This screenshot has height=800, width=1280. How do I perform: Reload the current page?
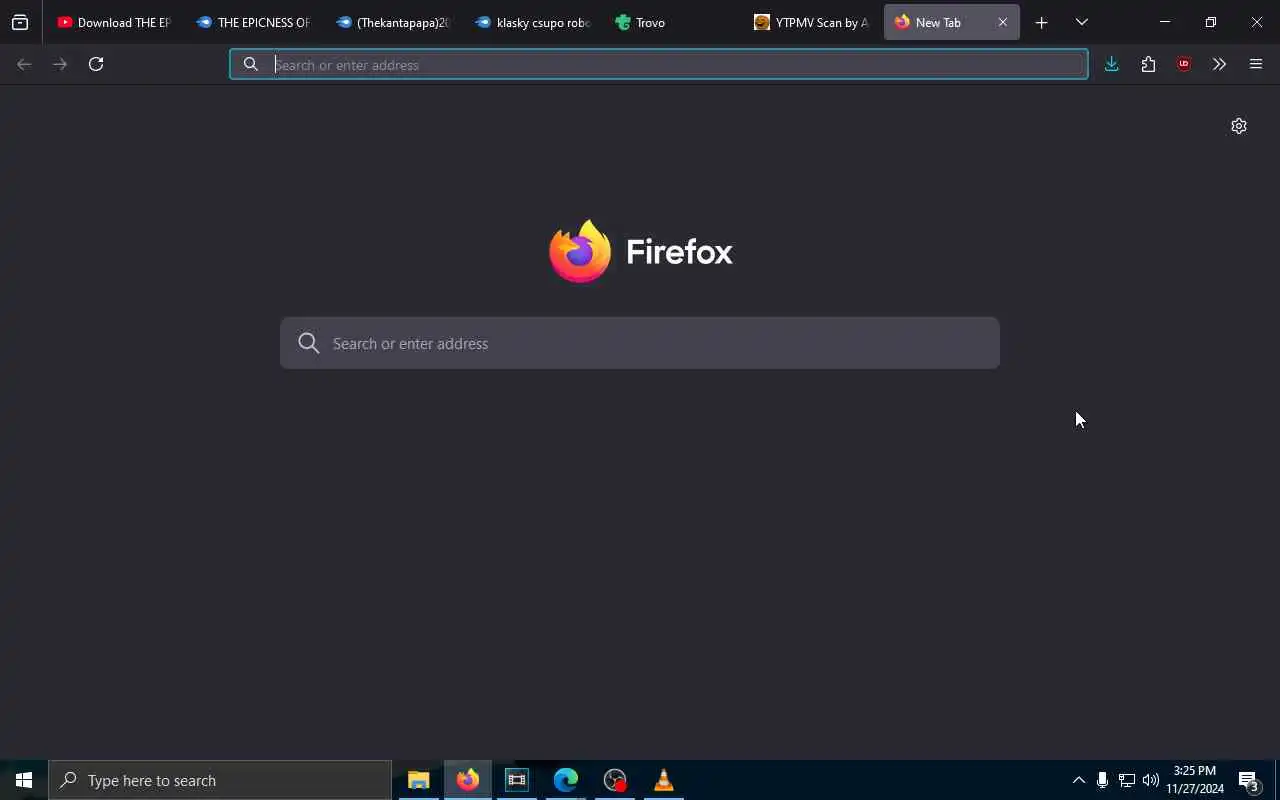click(96, 64)
